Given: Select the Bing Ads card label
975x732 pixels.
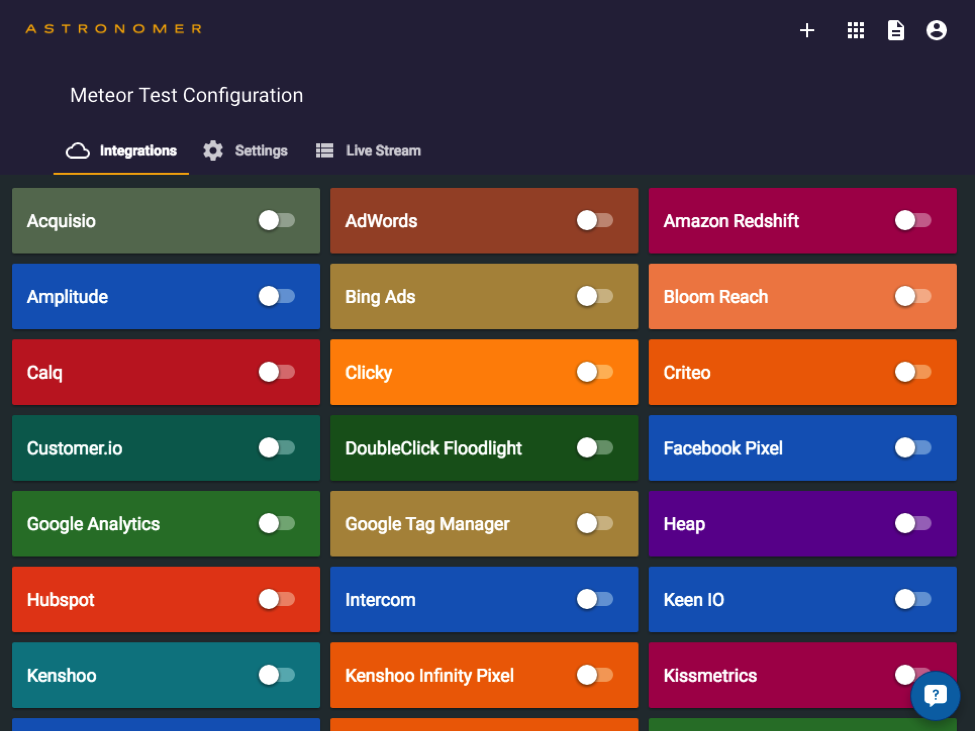Looking at the screenshot, I should pos(380,297).
